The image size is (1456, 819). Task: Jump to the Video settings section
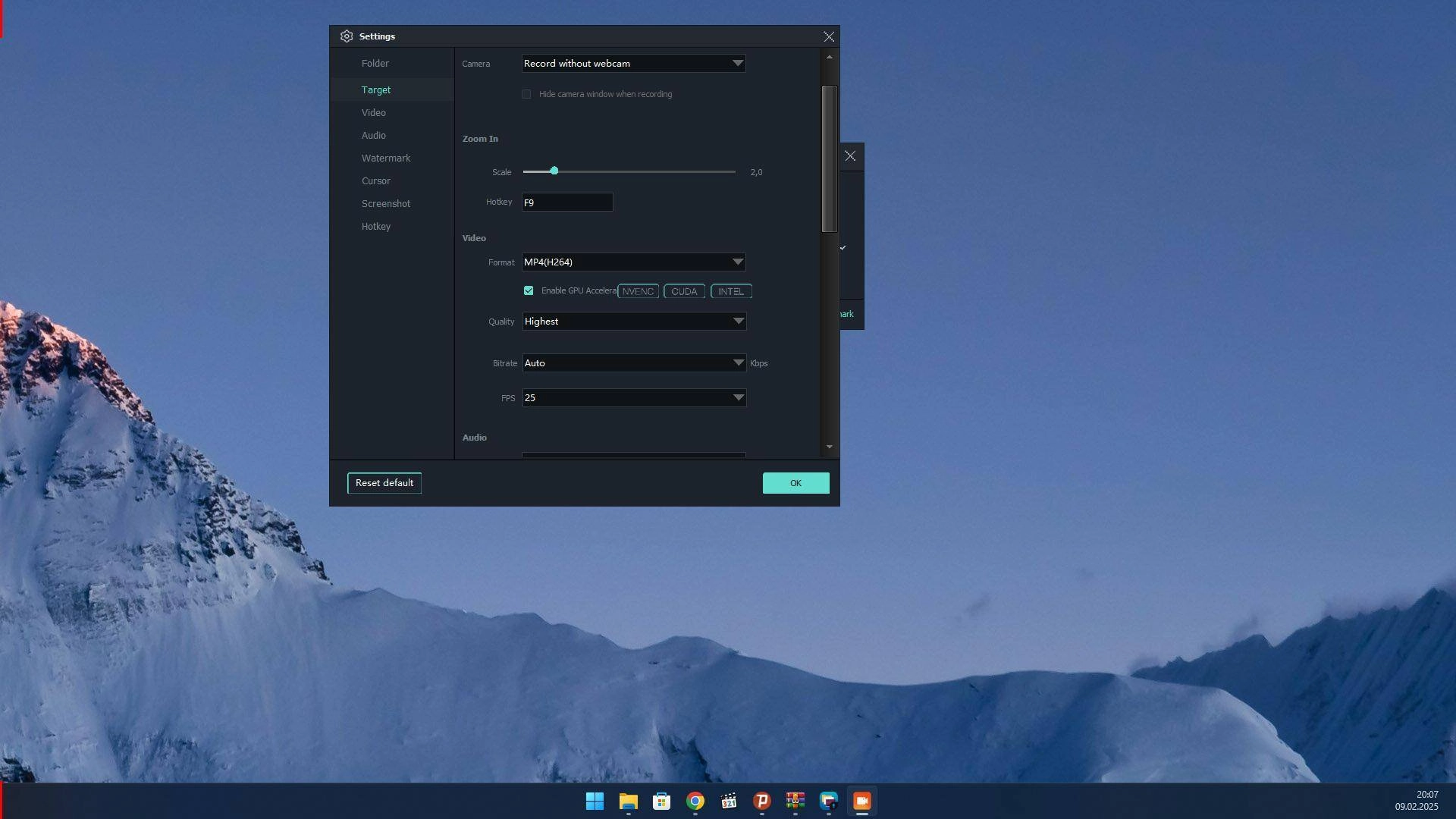(374, 112)
